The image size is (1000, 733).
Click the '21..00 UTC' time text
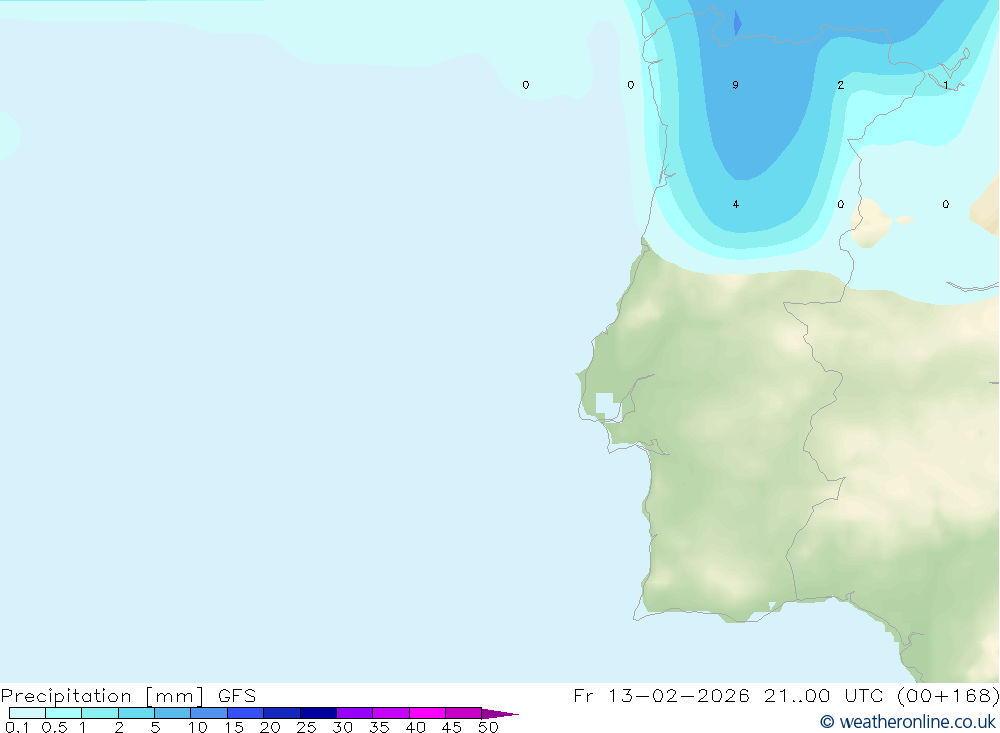(823, 695)
